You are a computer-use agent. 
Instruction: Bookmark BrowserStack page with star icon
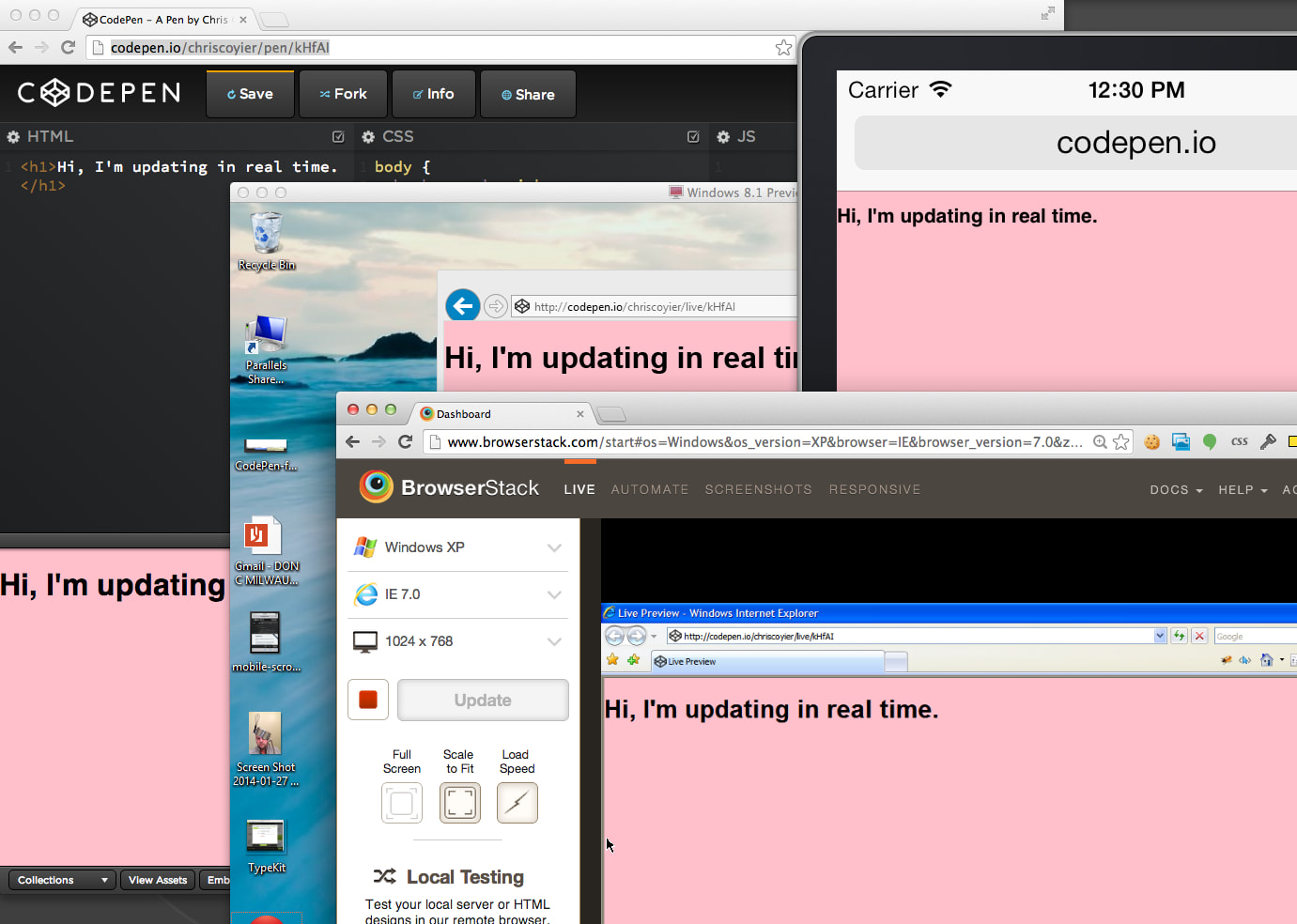pyautogui.click(x=1121, y=441)
